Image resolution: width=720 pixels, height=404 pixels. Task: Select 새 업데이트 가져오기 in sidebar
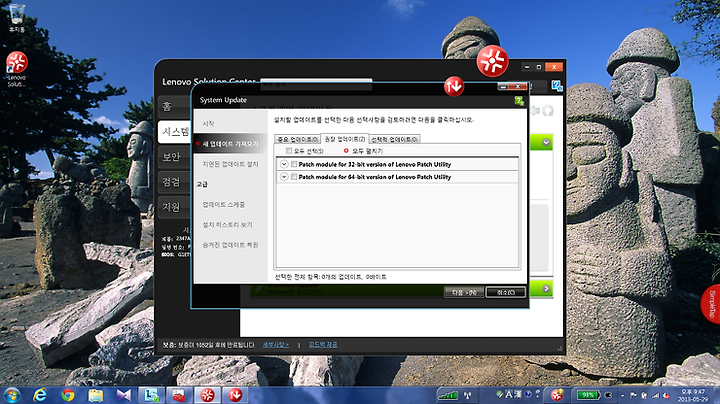tap(231, 144)
